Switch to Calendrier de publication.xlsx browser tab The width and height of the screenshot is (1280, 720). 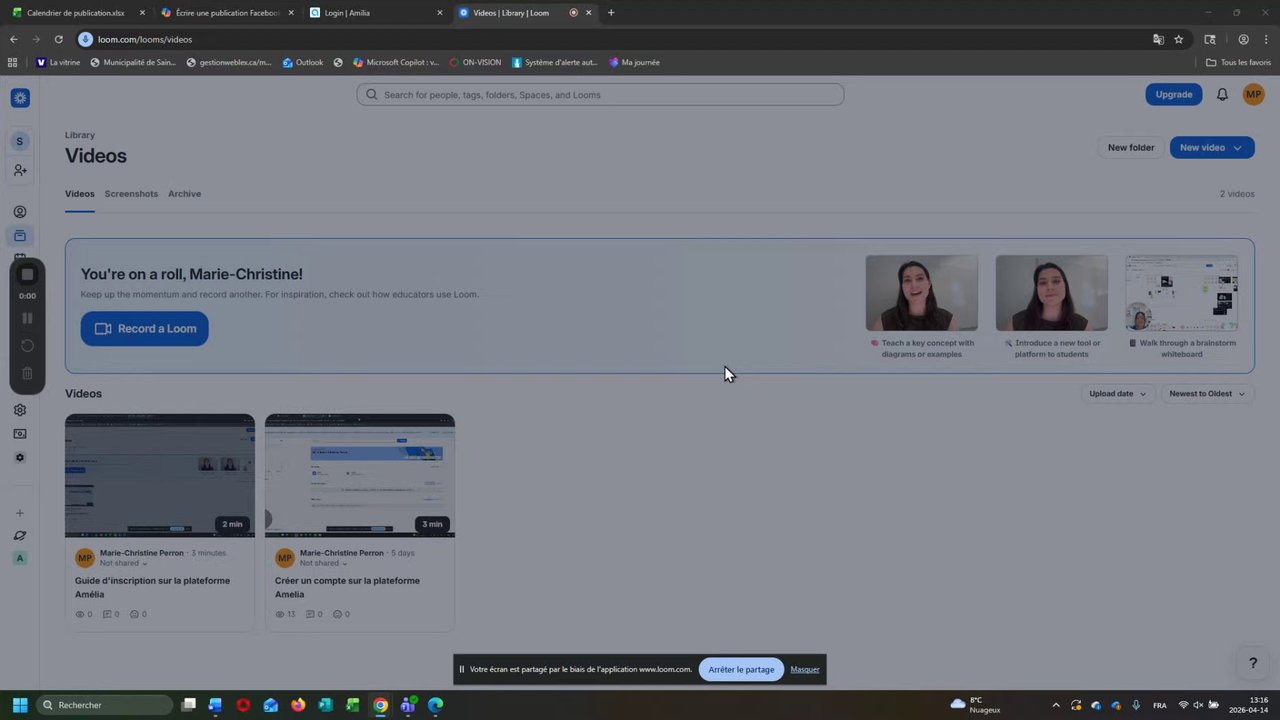(x=76, y=13)
